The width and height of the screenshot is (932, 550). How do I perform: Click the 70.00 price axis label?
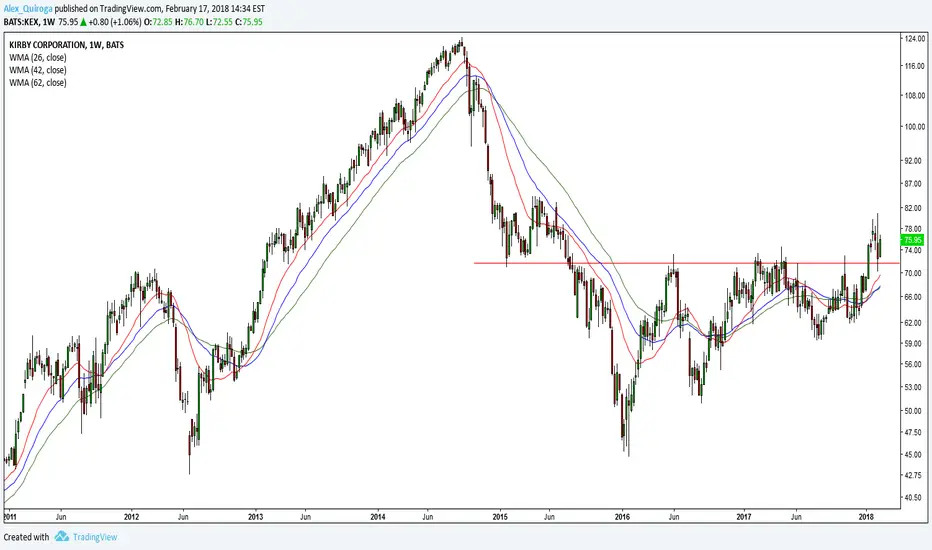tap(914, 273)
